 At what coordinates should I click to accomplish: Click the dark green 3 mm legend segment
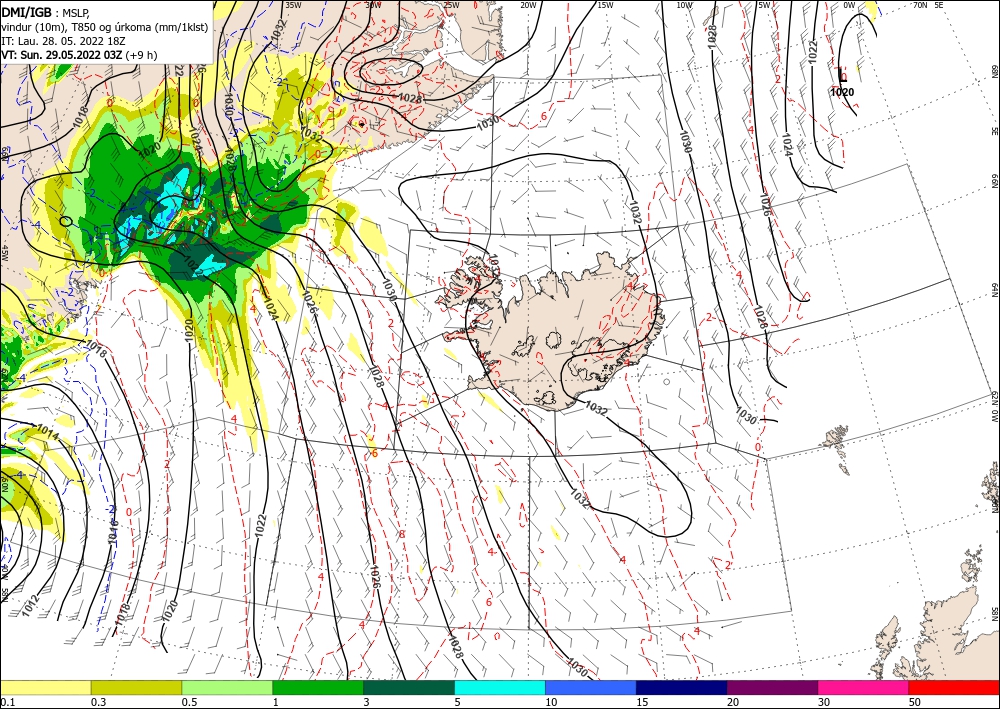point(409,687)
